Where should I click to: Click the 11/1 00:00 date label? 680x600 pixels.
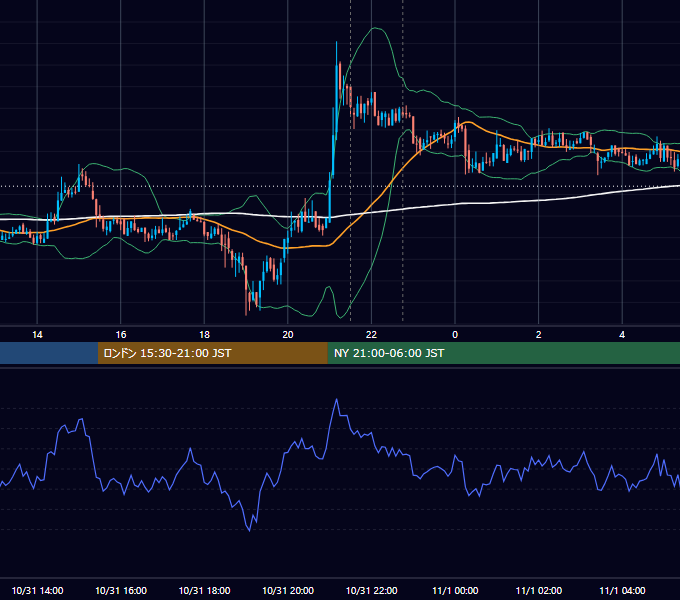[455, 590]
